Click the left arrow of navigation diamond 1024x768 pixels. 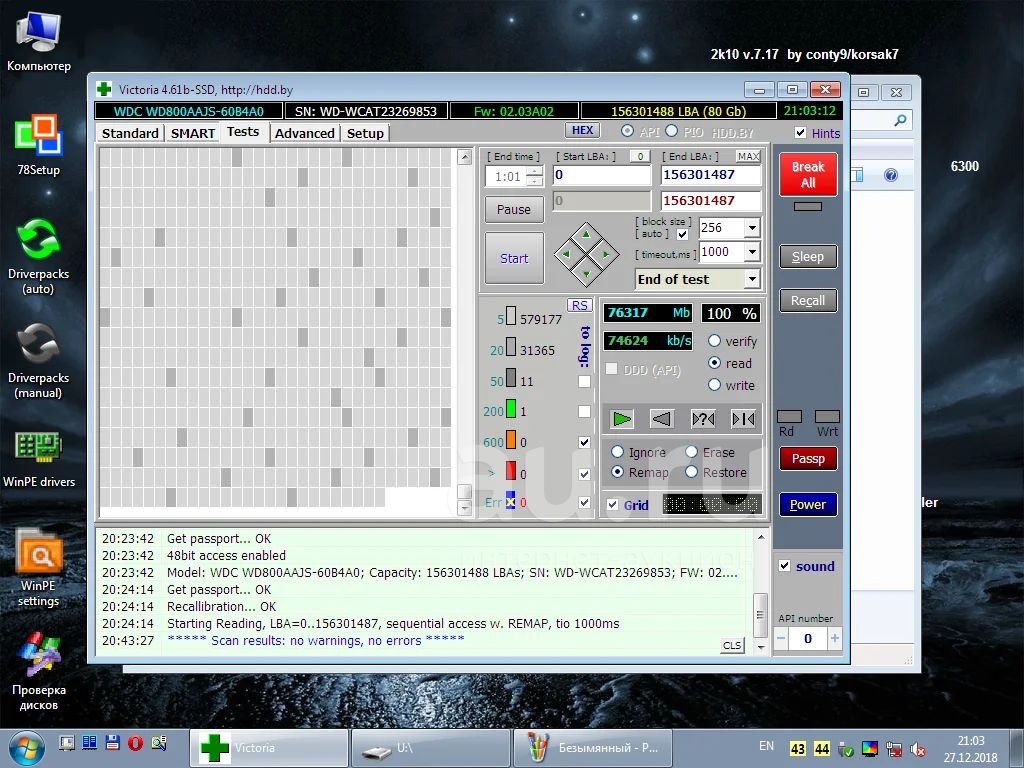[566, 254]
